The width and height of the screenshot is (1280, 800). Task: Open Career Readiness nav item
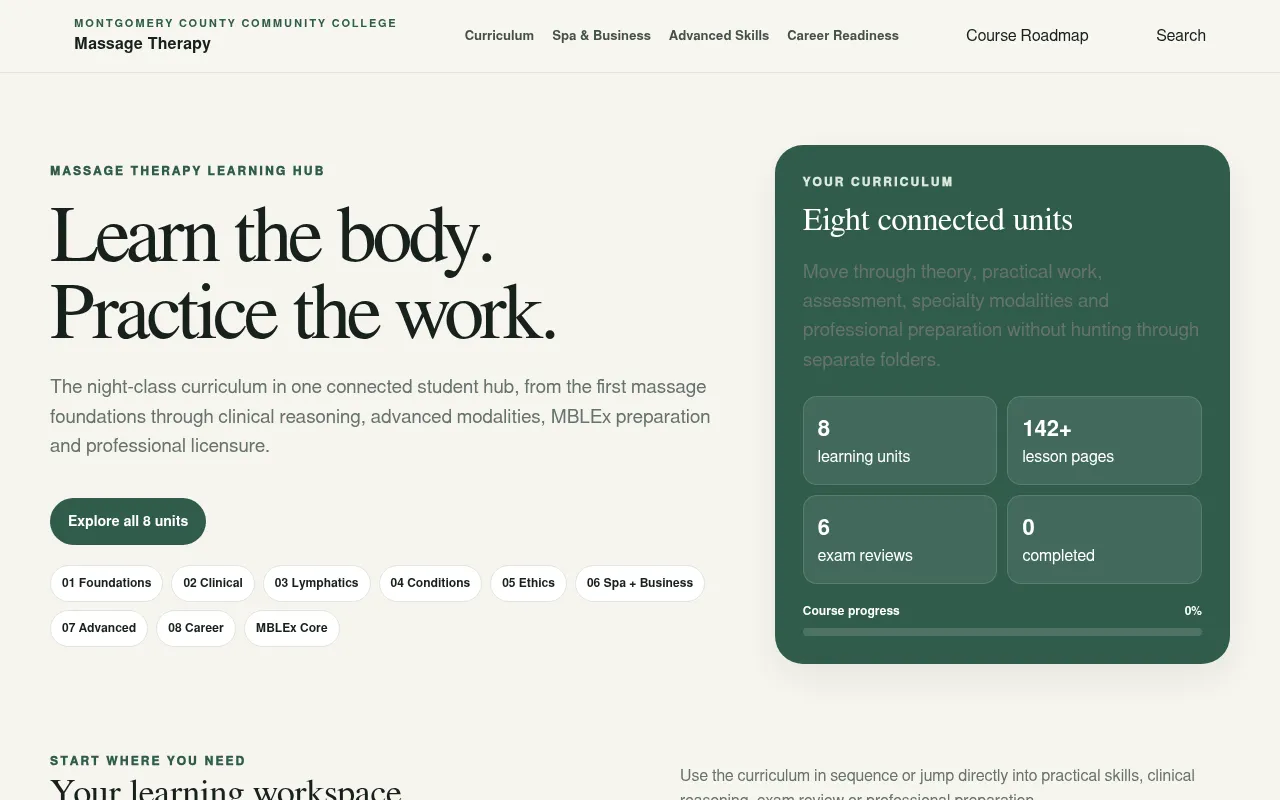[x=843, y=35]
